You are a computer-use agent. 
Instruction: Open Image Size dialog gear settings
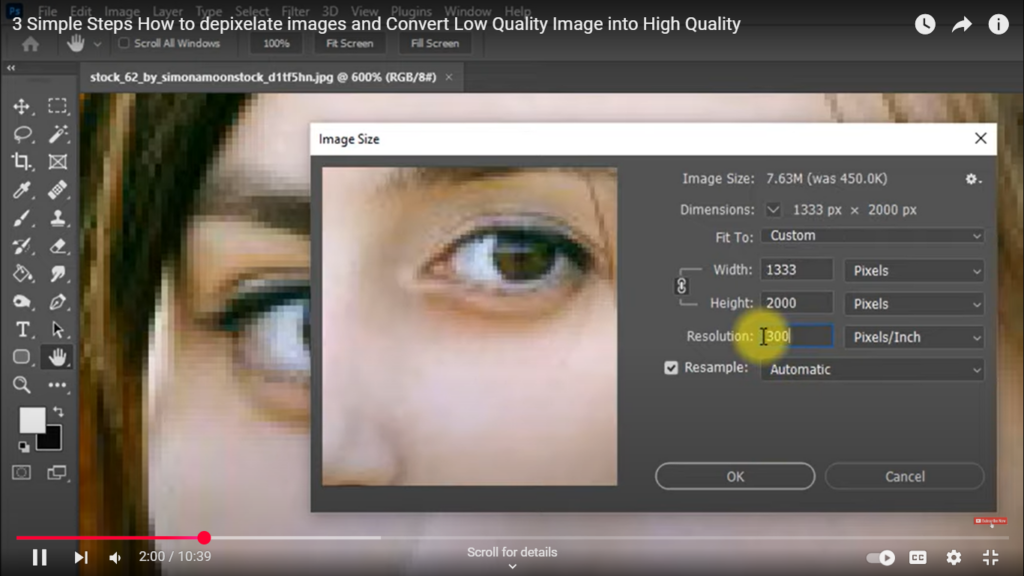[x=972, y=179]
